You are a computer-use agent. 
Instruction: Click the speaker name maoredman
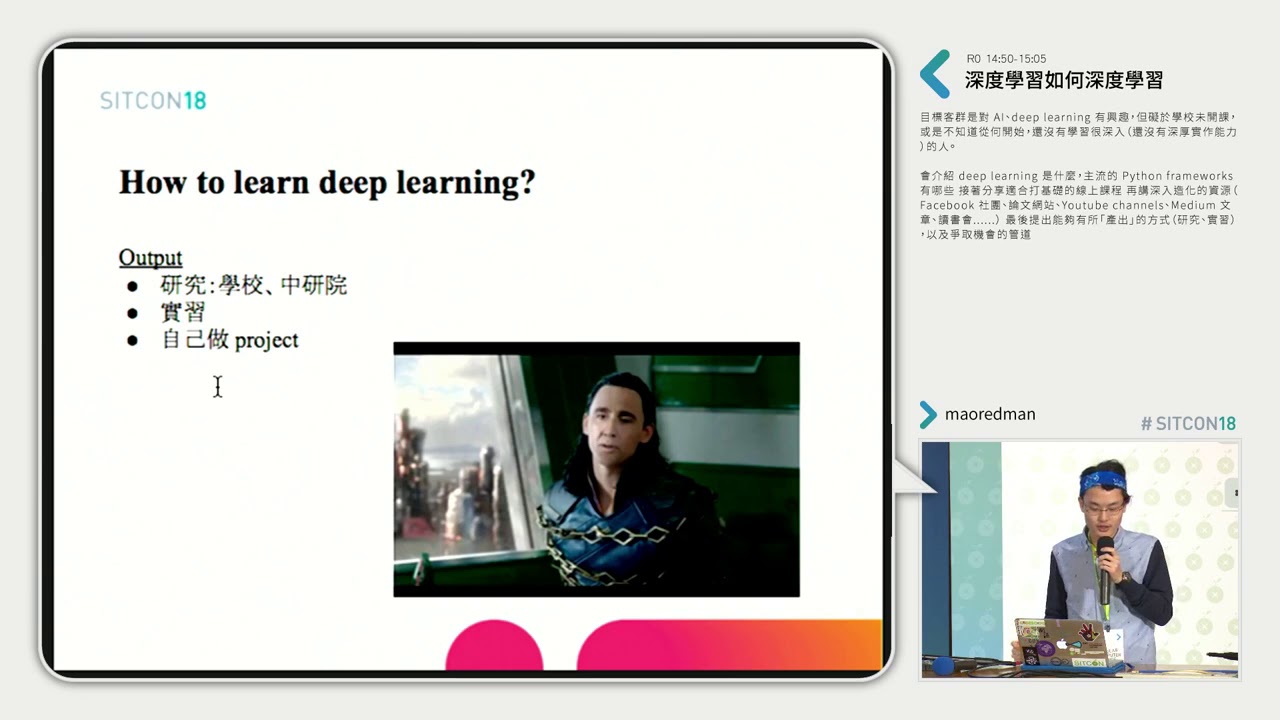coord(990,414)
